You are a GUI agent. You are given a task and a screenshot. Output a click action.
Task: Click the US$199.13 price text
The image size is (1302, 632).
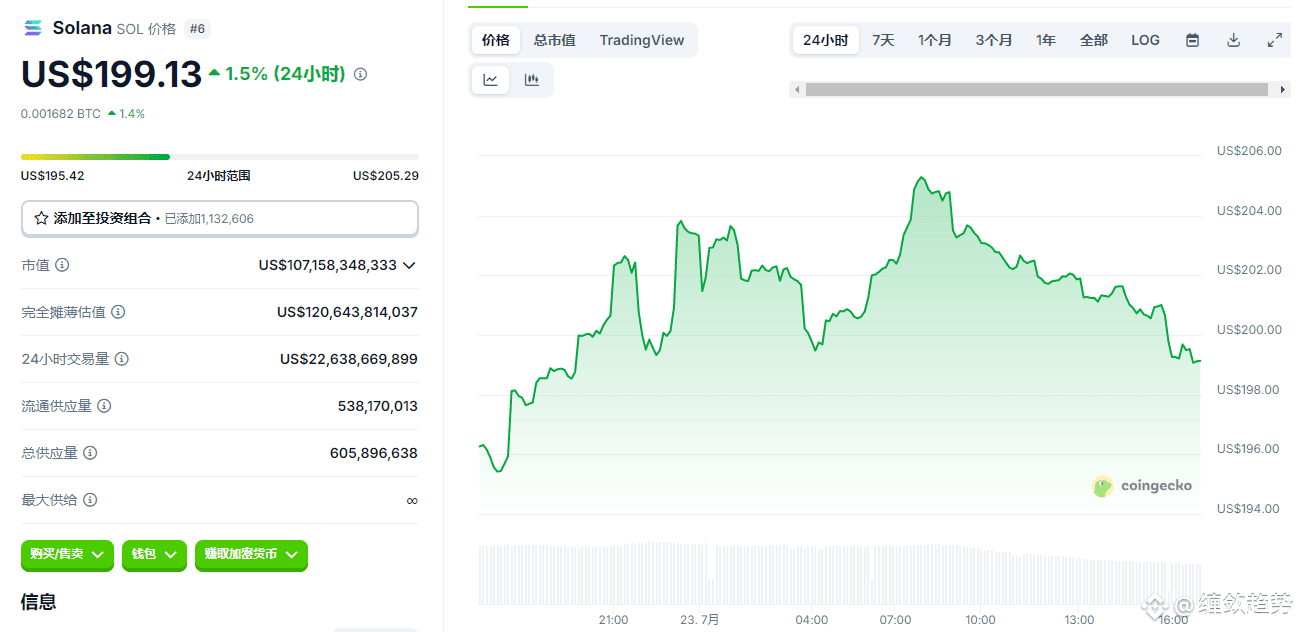(x=112, y=74)
